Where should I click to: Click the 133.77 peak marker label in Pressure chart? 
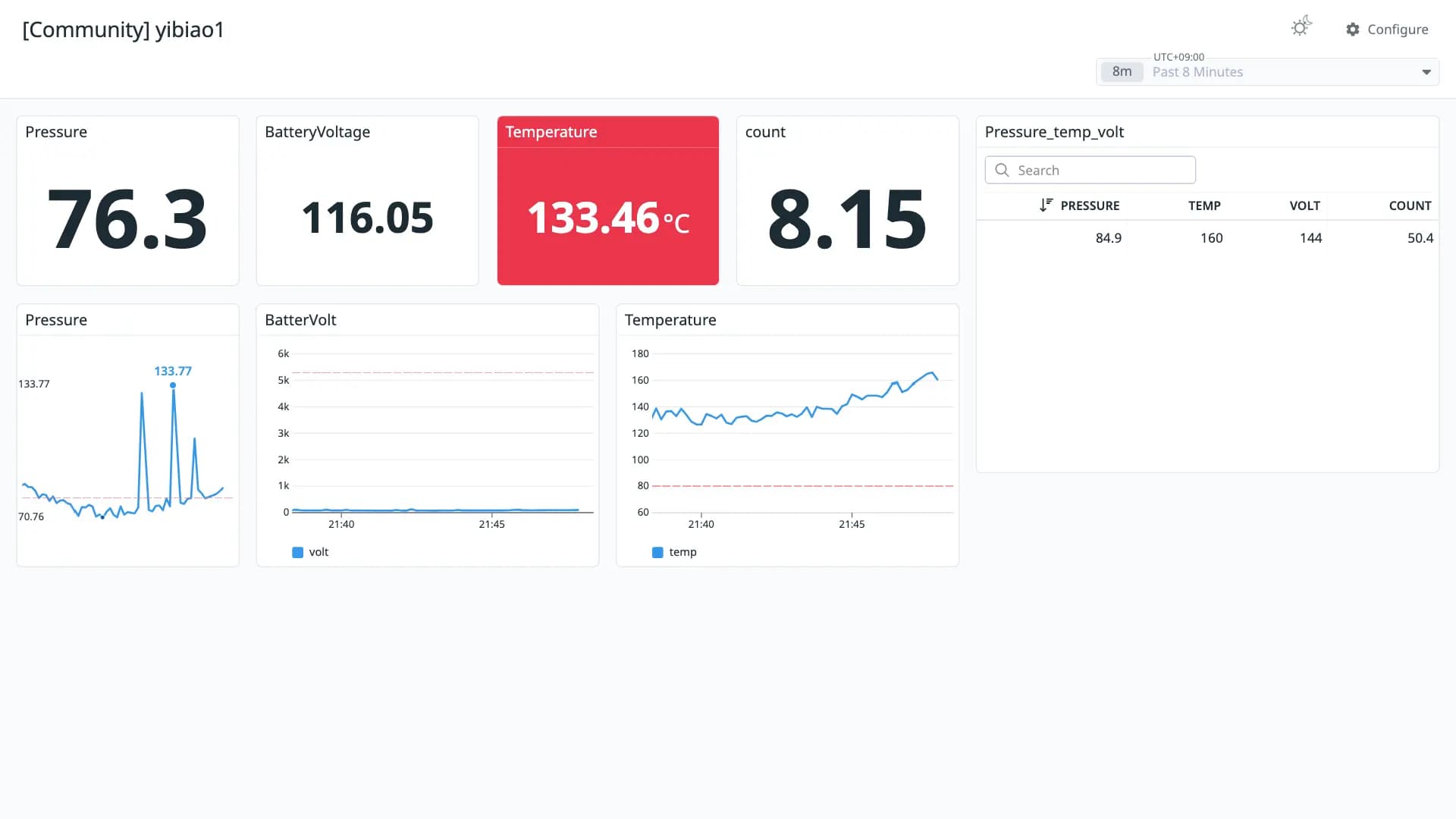[173, 371]
